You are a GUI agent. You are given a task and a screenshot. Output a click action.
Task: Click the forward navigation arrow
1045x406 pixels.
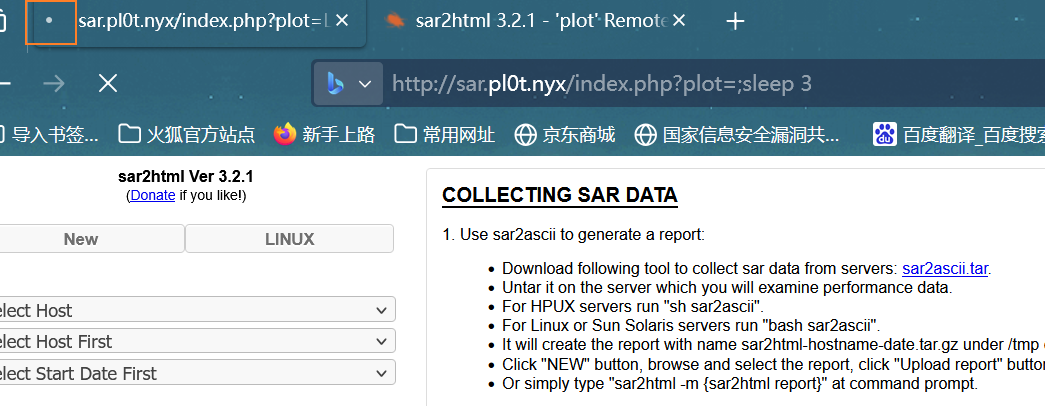click(55, 83)
